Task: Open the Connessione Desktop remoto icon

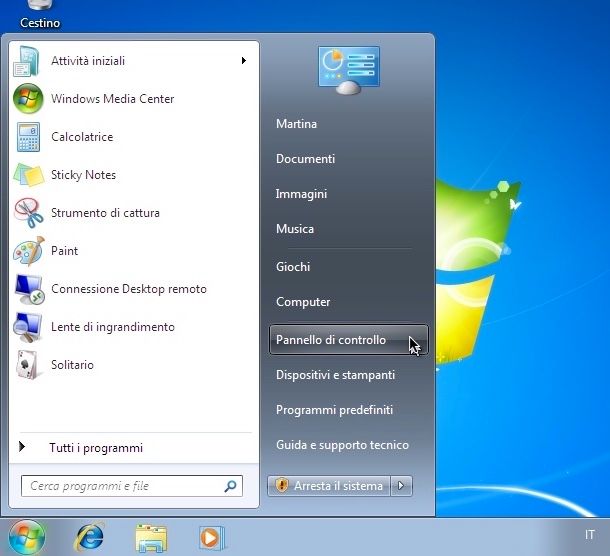Action: click(29, 289)
